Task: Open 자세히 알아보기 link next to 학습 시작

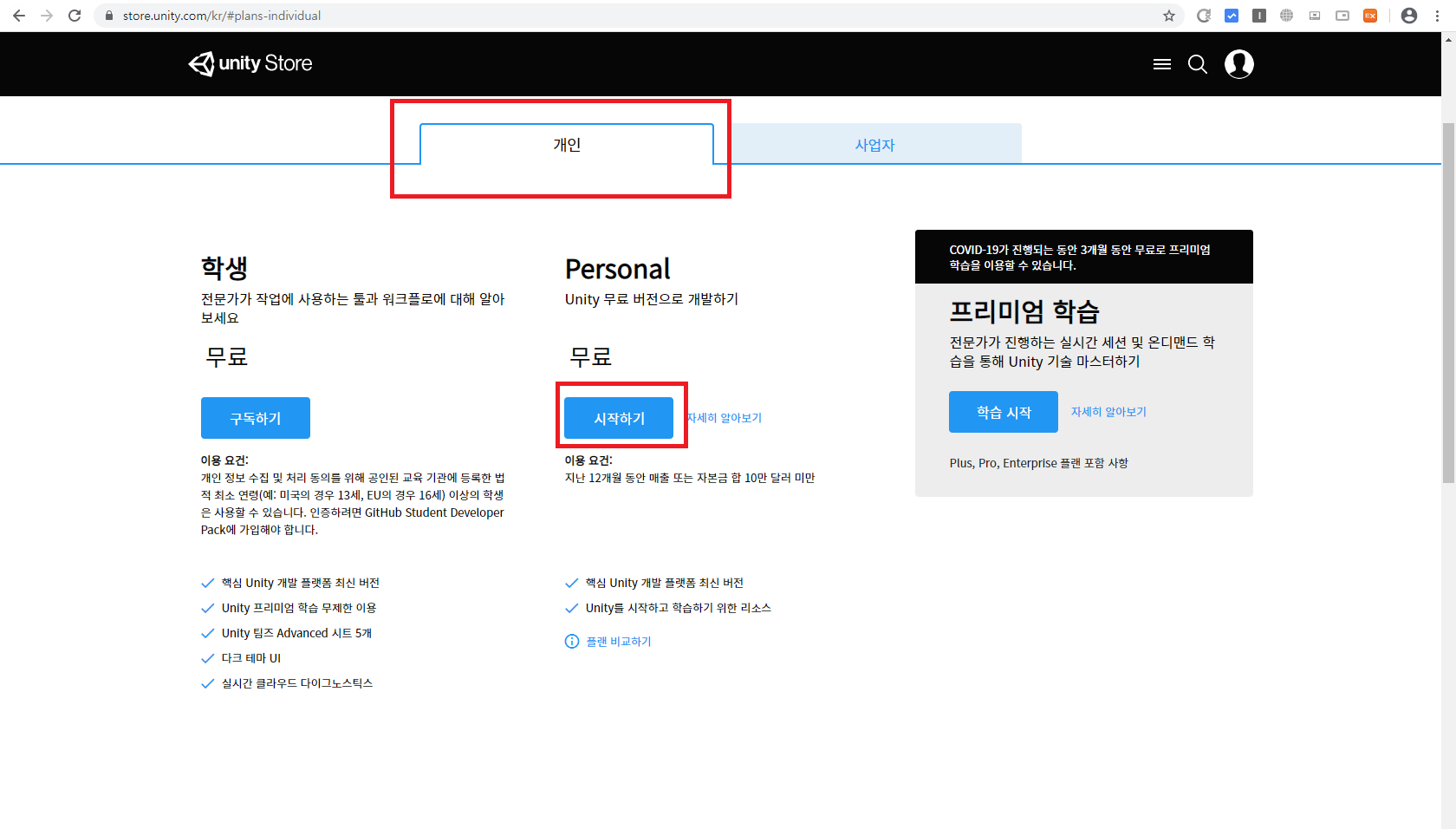Action: pyautogui.click(x=1108, y=412)
